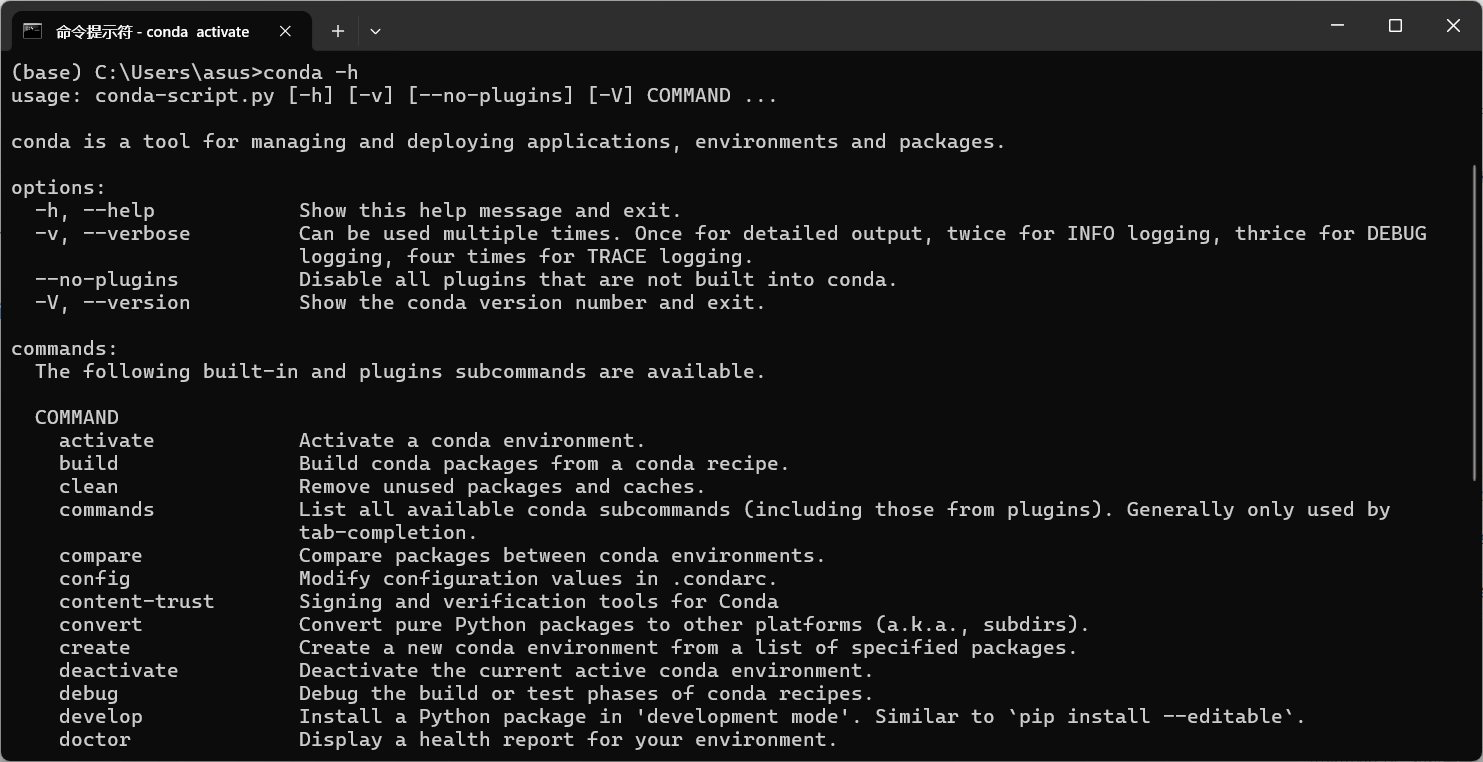Select the doctor command text
The width and height of the screenshot is (1483, 762).
[94, 739]
